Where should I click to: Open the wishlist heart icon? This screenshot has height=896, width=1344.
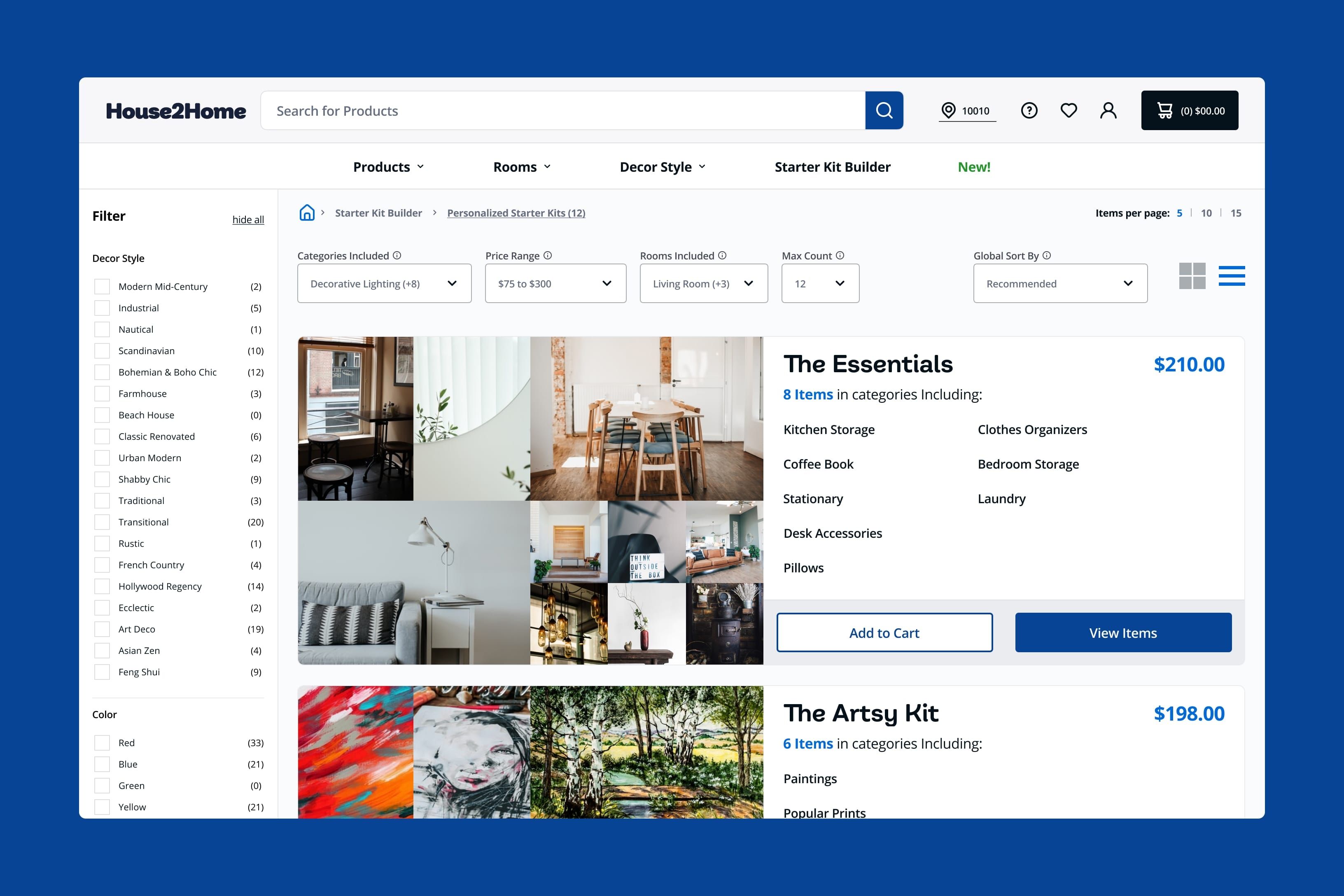pyautogui.click(x=1069, y=110)
